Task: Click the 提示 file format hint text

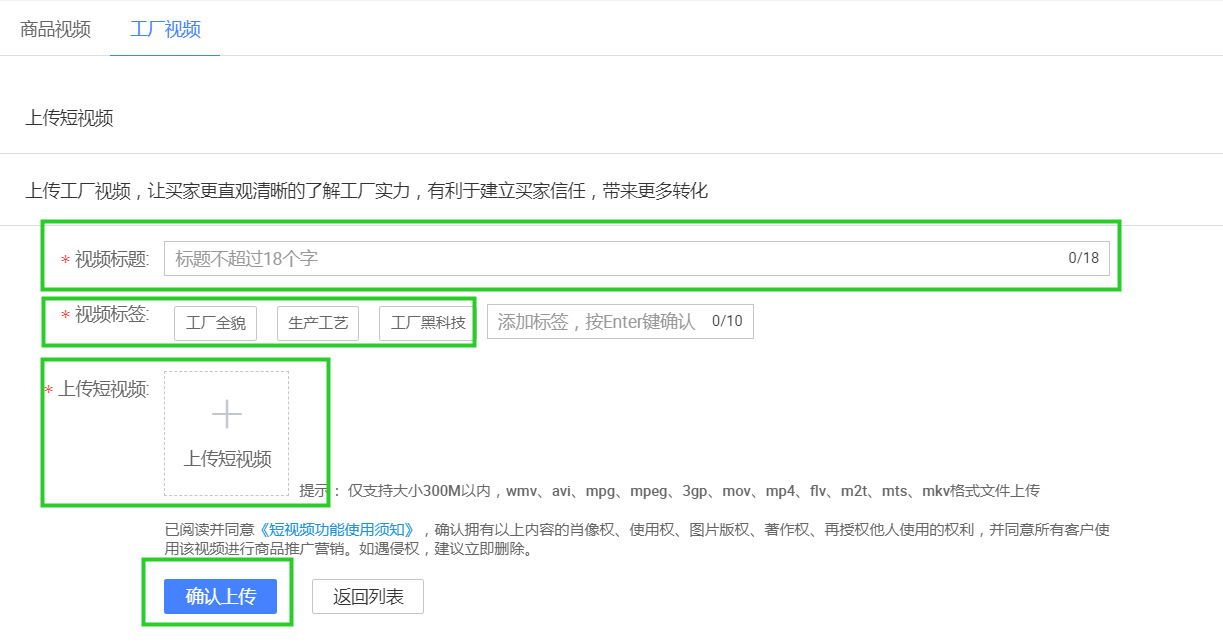Action: coord(670,491)
